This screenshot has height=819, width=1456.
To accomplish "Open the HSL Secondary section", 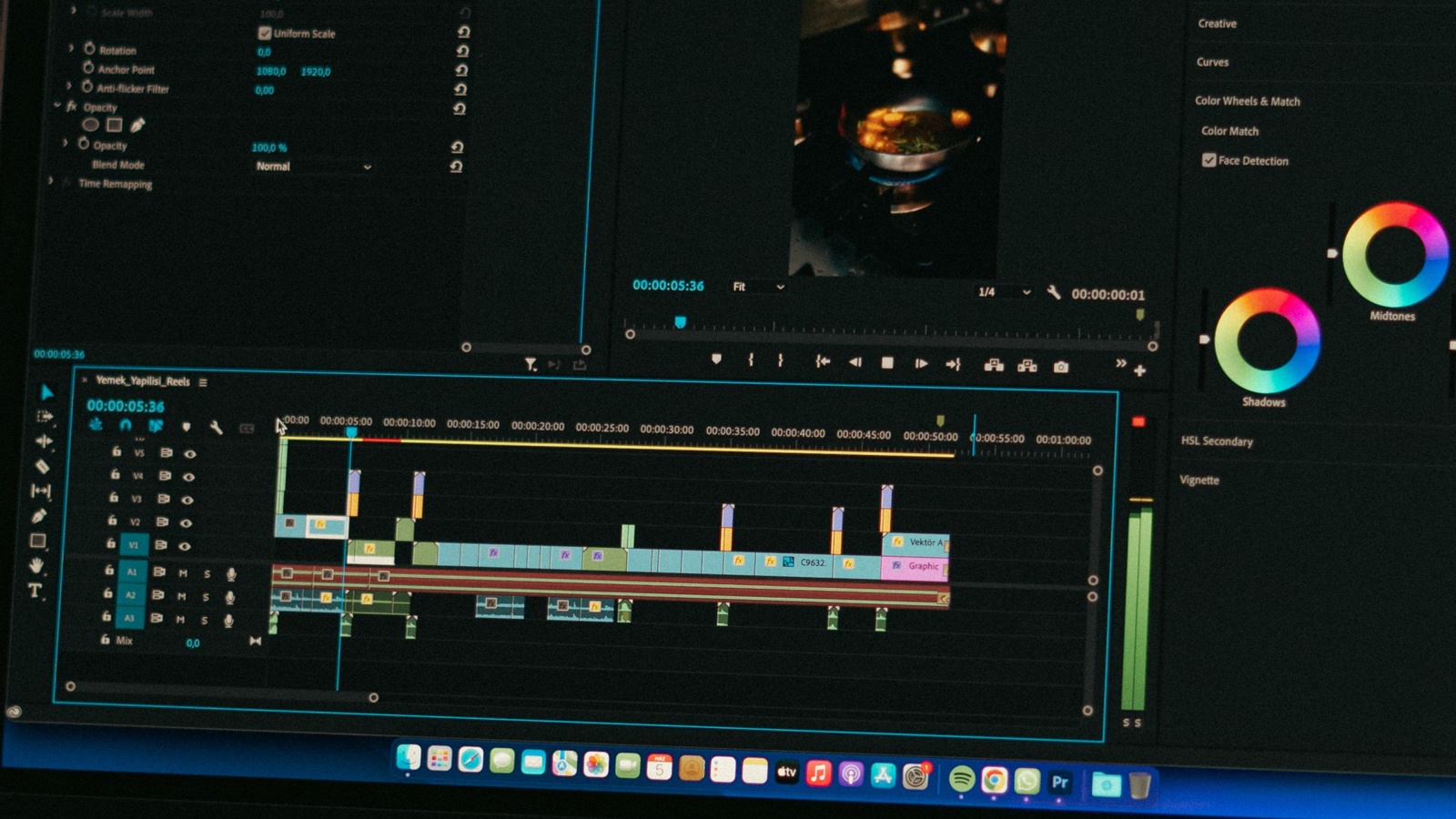I will click(x=1217, y=441).
